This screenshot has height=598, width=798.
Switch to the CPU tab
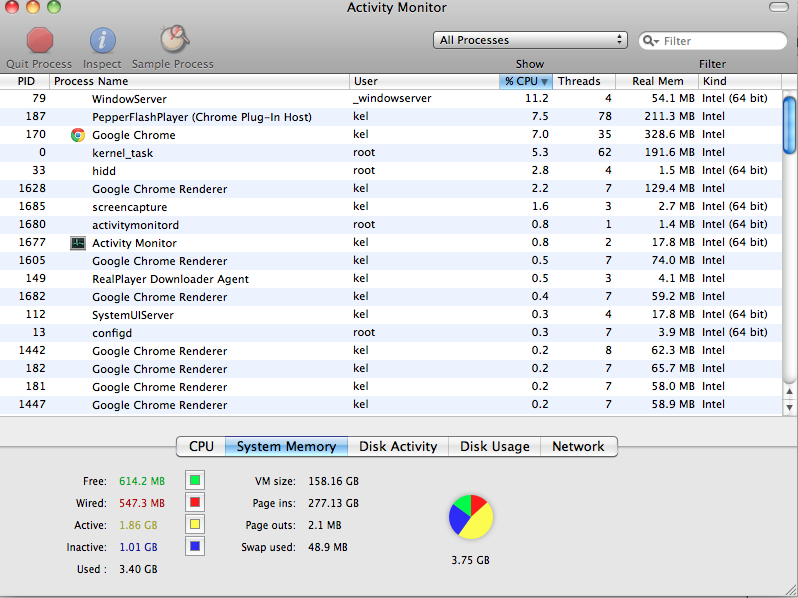(x=201, y=446)
